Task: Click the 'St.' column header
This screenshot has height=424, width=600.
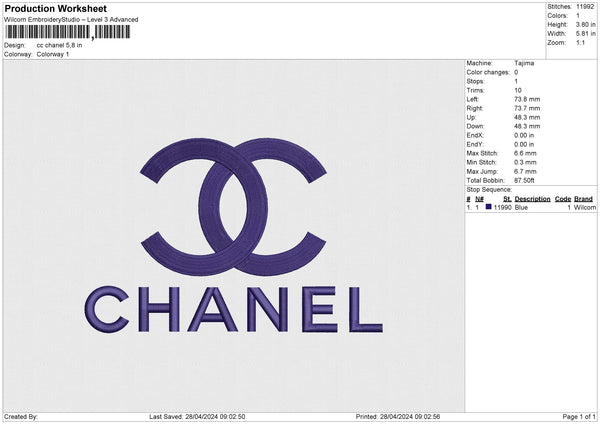Action: [507, 199]
